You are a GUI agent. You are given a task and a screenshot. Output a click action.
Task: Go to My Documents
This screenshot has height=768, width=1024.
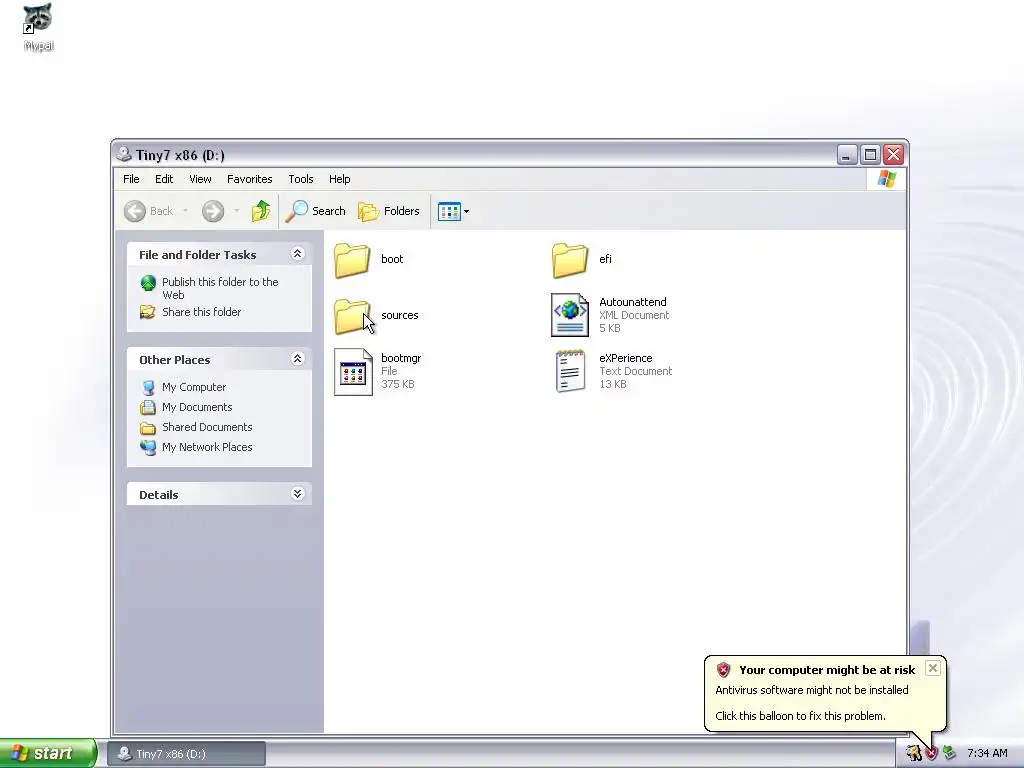tap(197, 407)
